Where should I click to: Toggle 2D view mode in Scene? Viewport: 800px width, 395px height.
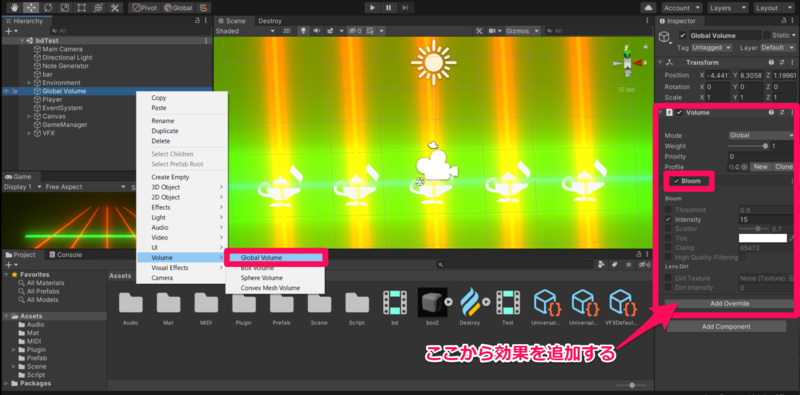tap(287, 31)
